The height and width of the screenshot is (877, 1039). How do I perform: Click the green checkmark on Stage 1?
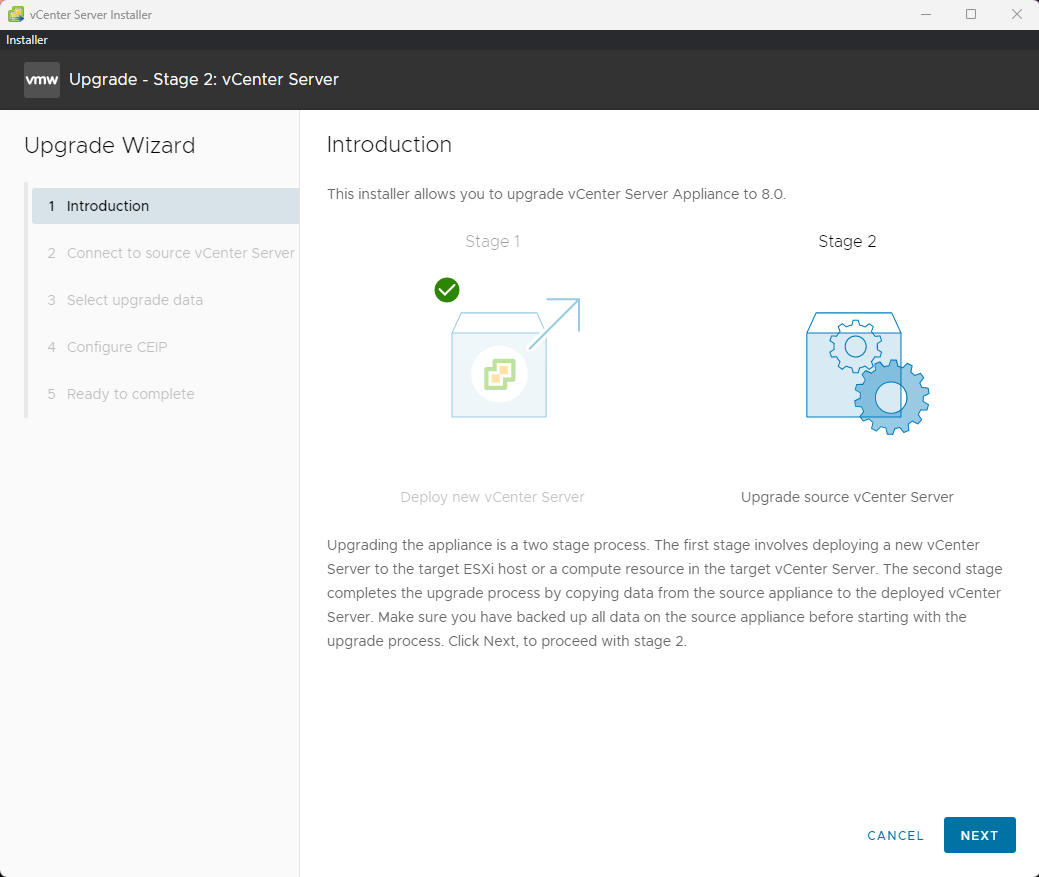tap(447, 289)
